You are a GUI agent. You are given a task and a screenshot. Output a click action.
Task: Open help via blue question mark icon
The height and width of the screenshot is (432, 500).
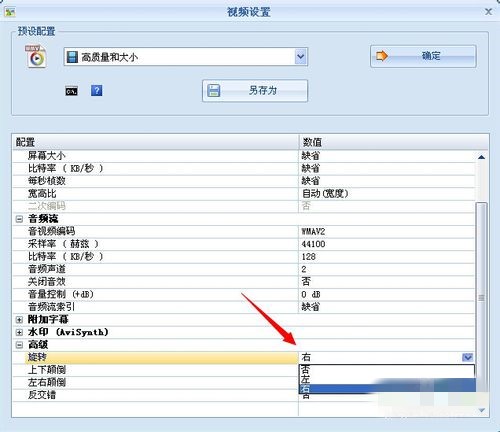[97, 90]
